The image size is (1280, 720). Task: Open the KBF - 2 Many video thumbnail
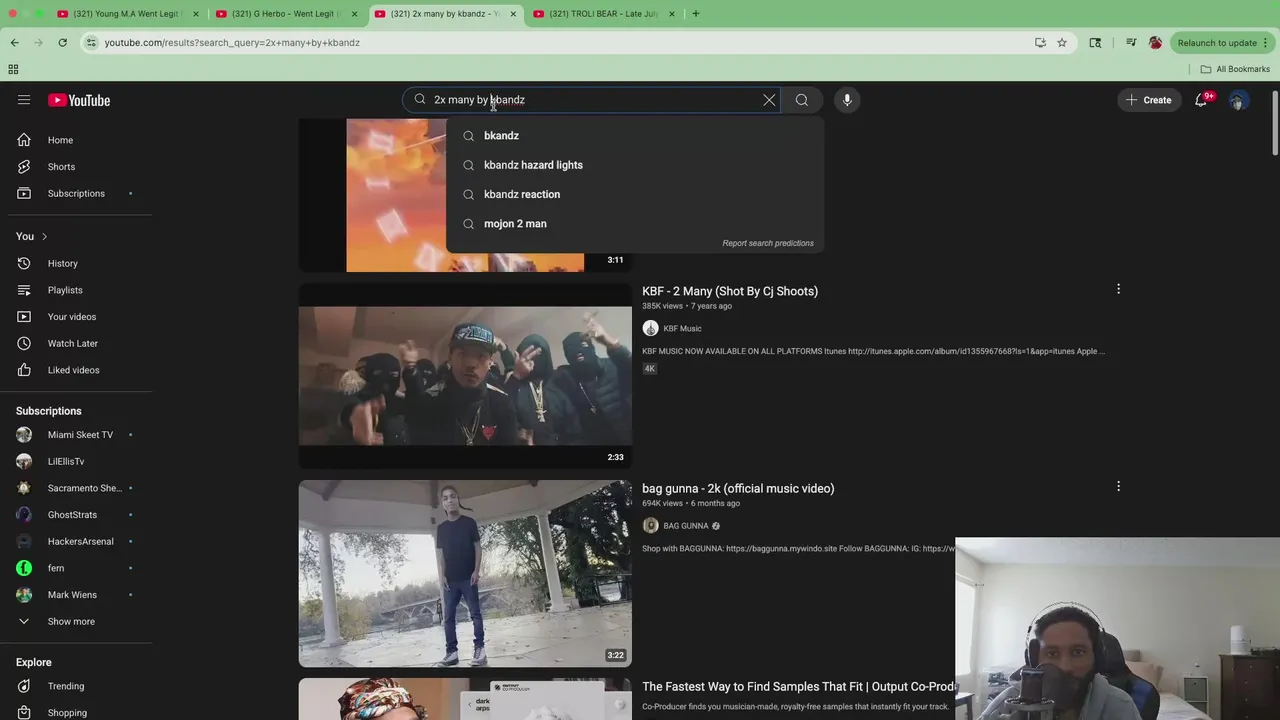[465, 376]
